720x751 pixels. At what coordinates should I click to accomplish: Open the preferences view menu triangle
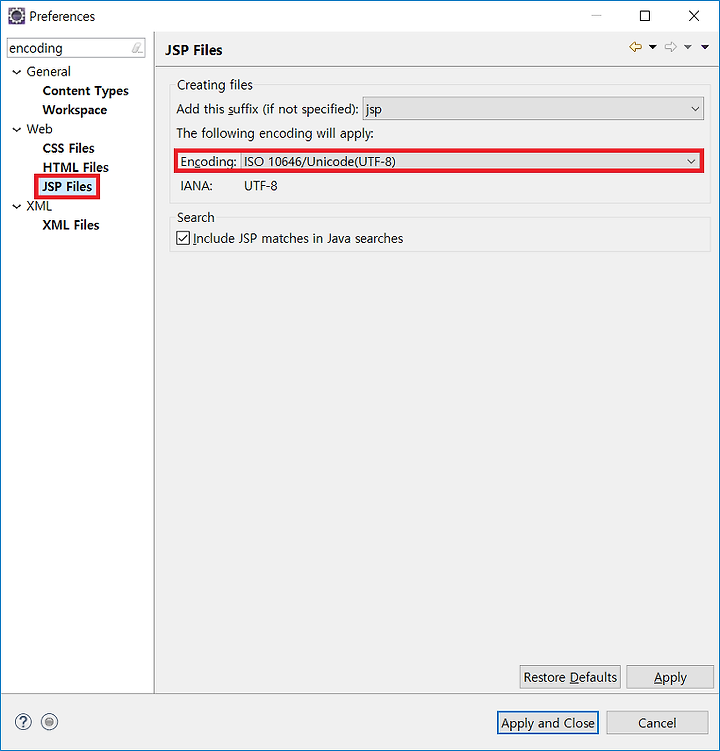(x=705, y=47)
